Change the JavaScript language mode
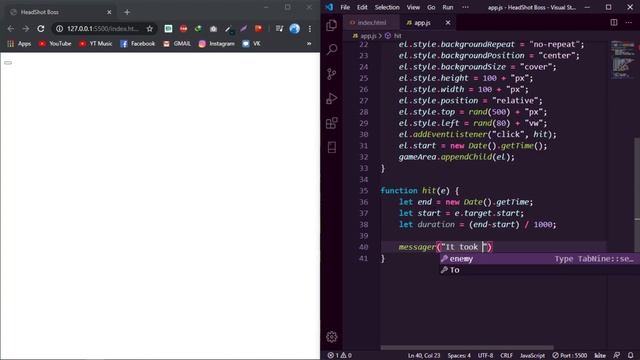 532,356
